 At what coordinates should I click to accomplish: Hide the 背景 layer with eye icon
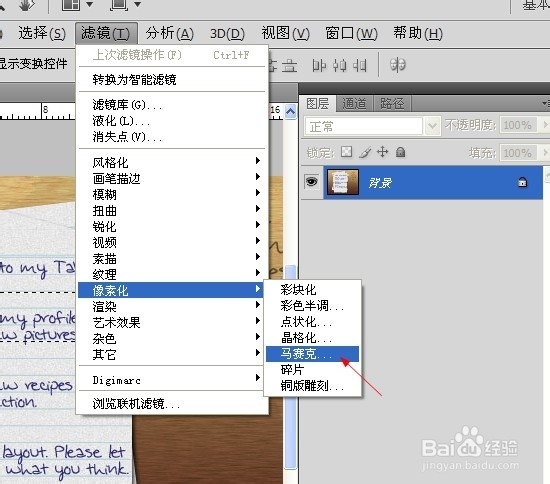pos(311,182)
